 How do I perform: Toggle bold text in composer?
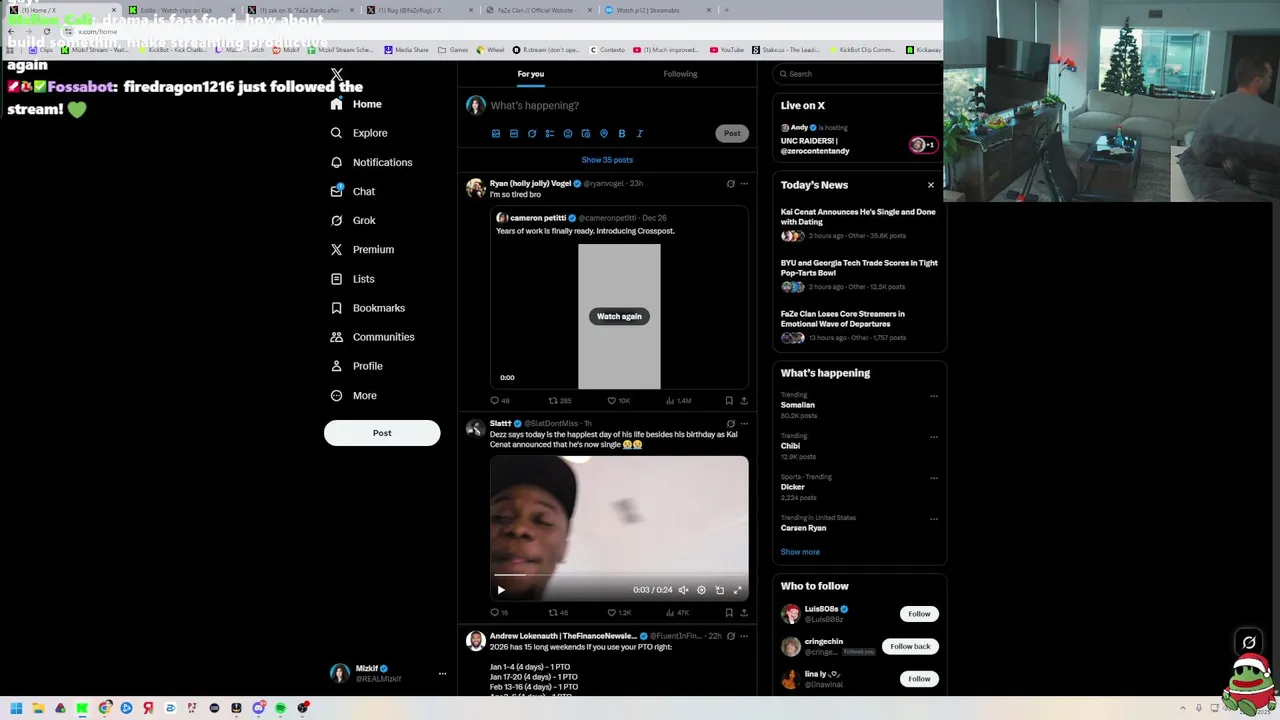pyautogui.click(x=622, y=133)
